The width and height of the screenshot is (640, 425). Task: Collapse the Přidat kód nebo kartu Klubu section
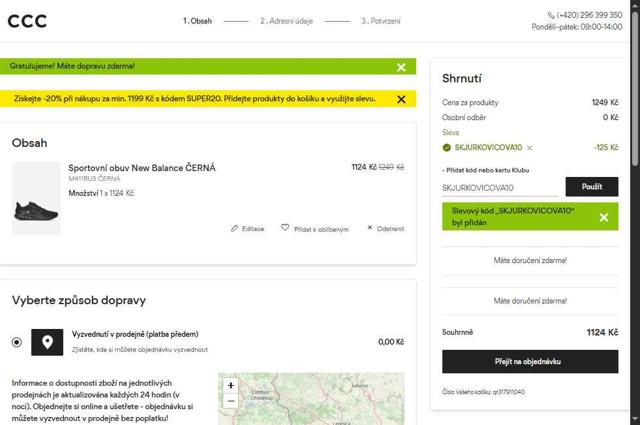tap(486, 170)
